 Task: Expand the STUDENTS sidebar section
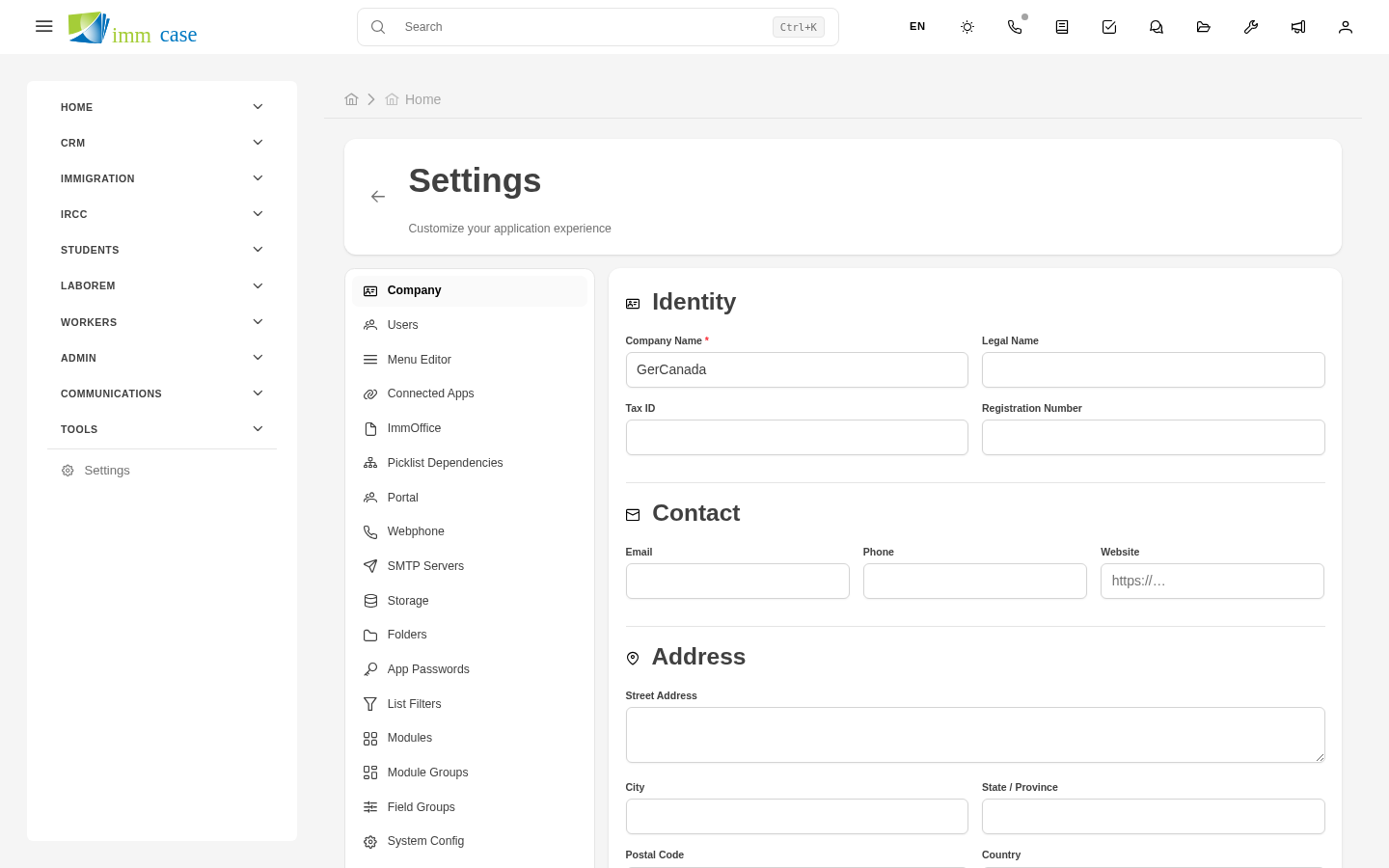162,250
